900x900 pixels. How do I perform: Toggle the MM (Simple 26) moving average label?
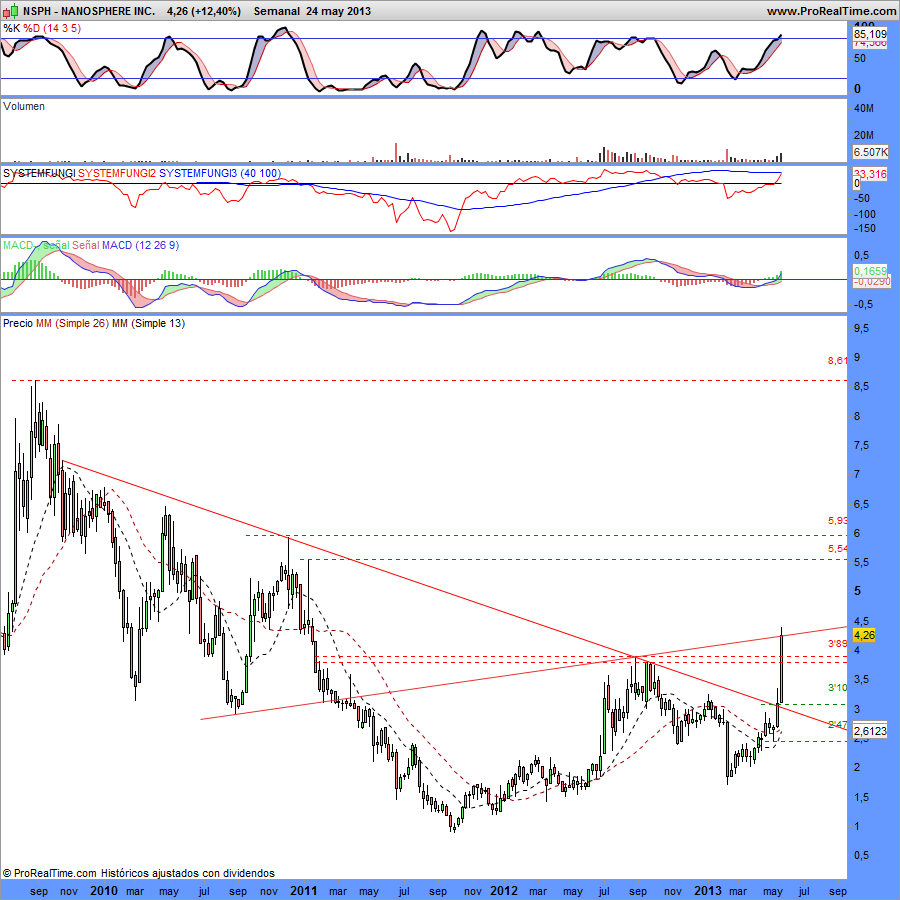click(x=72, y=323)
